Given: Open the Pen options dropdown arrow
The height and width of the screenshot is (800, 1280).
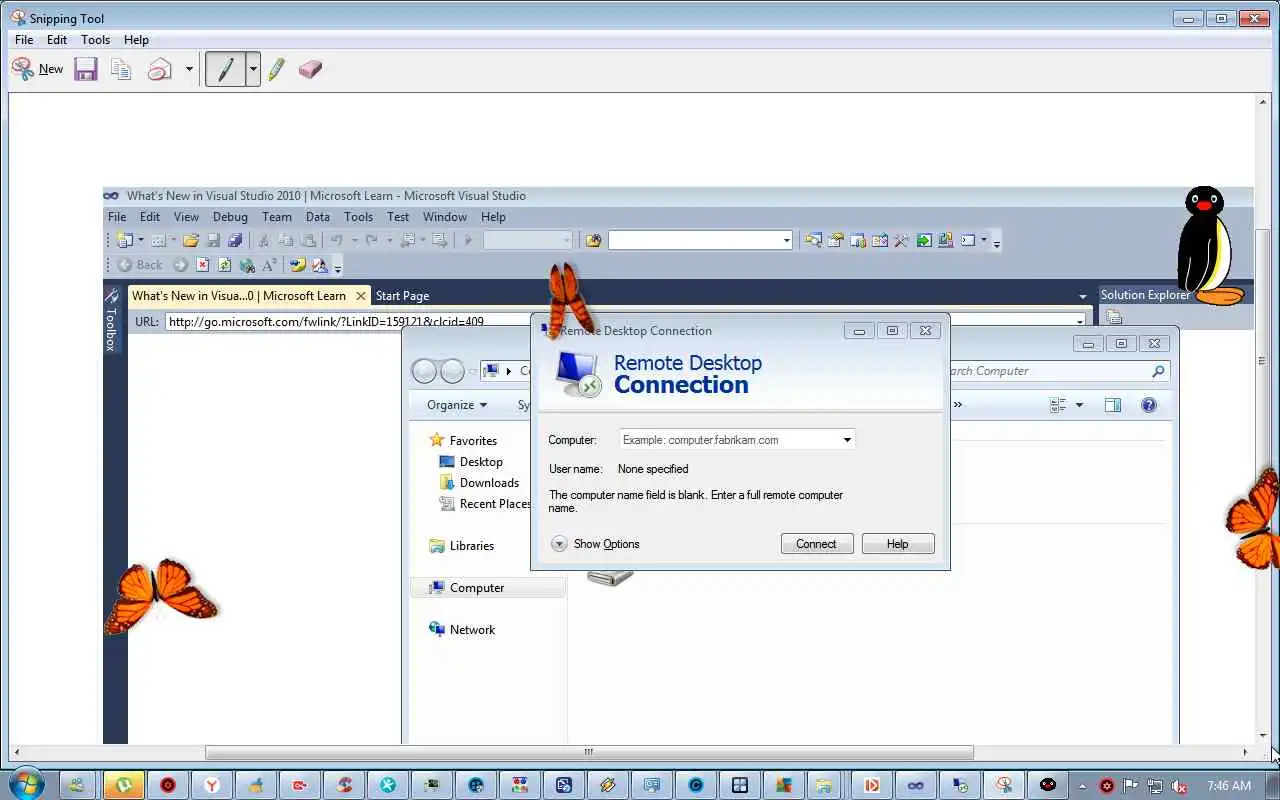Looking at the screenshot, I should coord(253,69).
